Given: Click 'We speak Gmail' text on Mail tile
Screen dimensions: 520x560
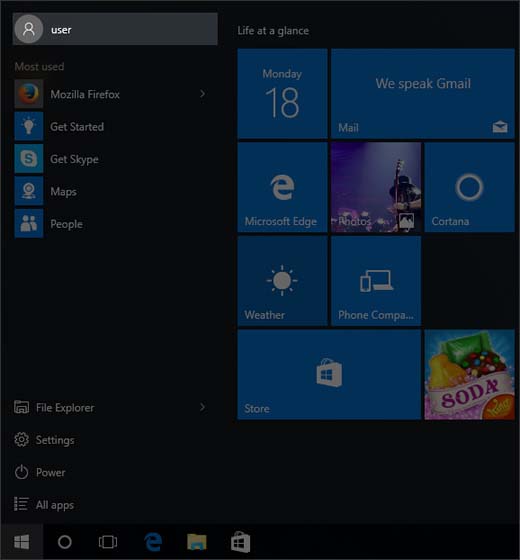Looking at the screenshot, I should point(423,84).
